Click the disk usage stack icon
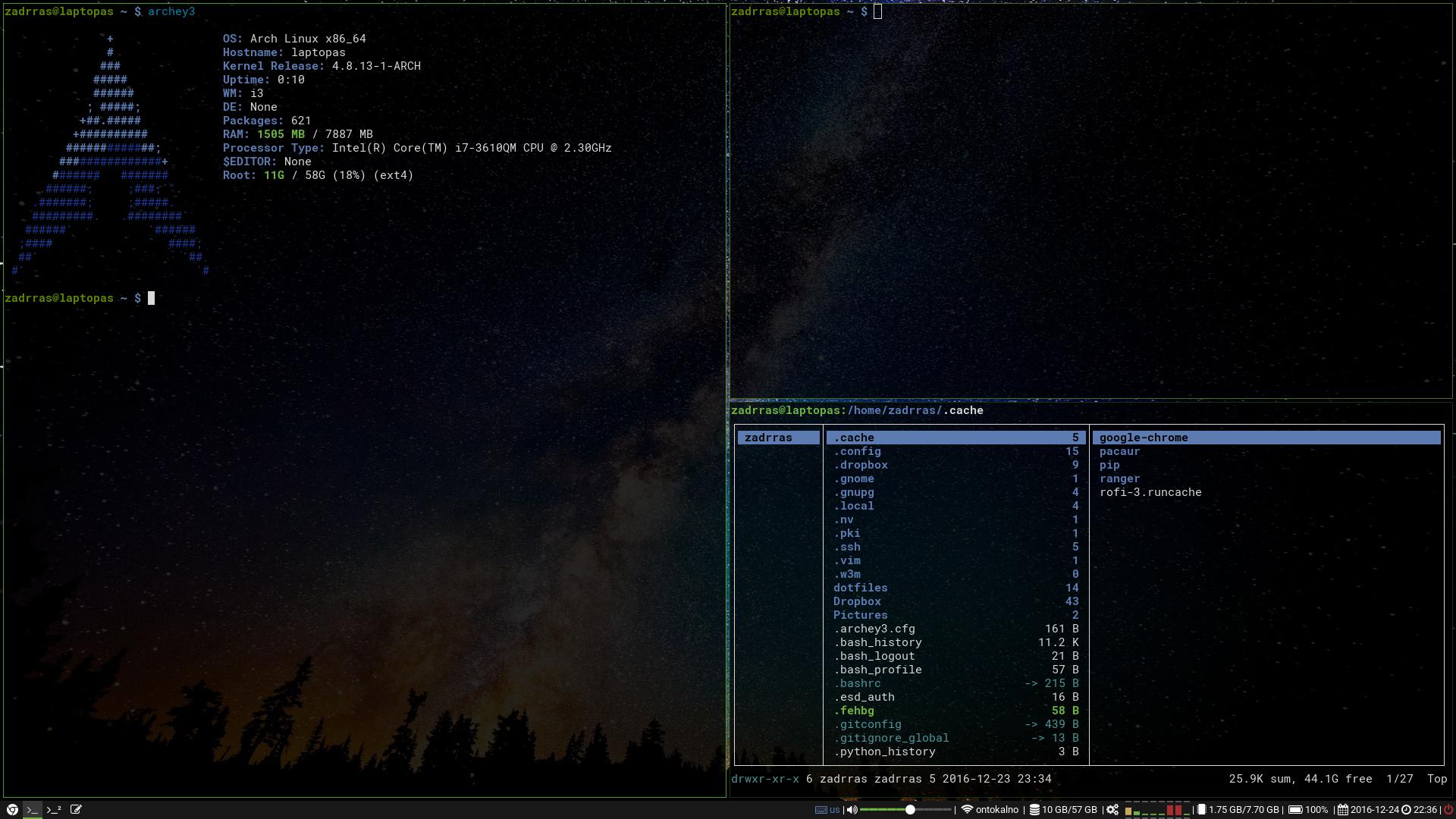 pos(1034,810)
